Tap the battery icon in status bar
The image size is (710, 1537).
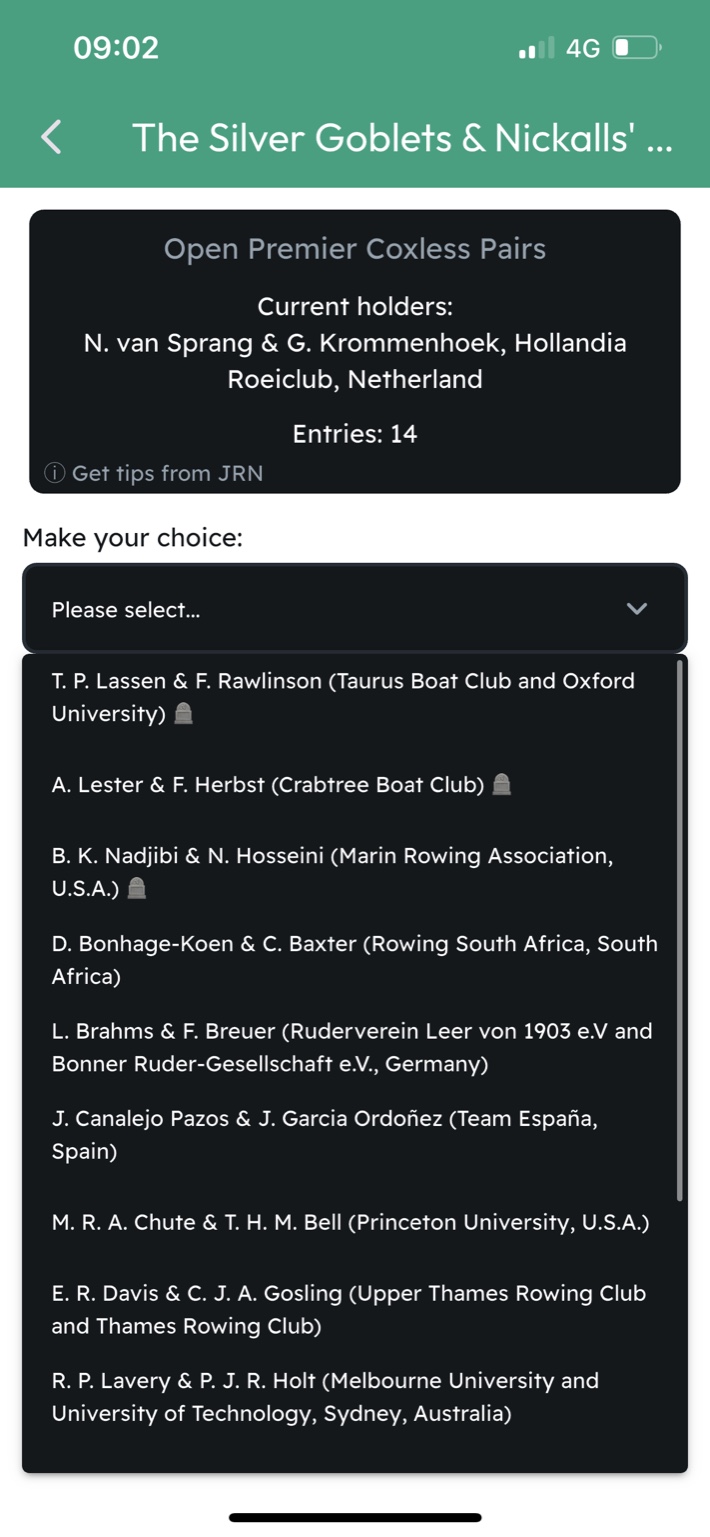click(637, 47)
